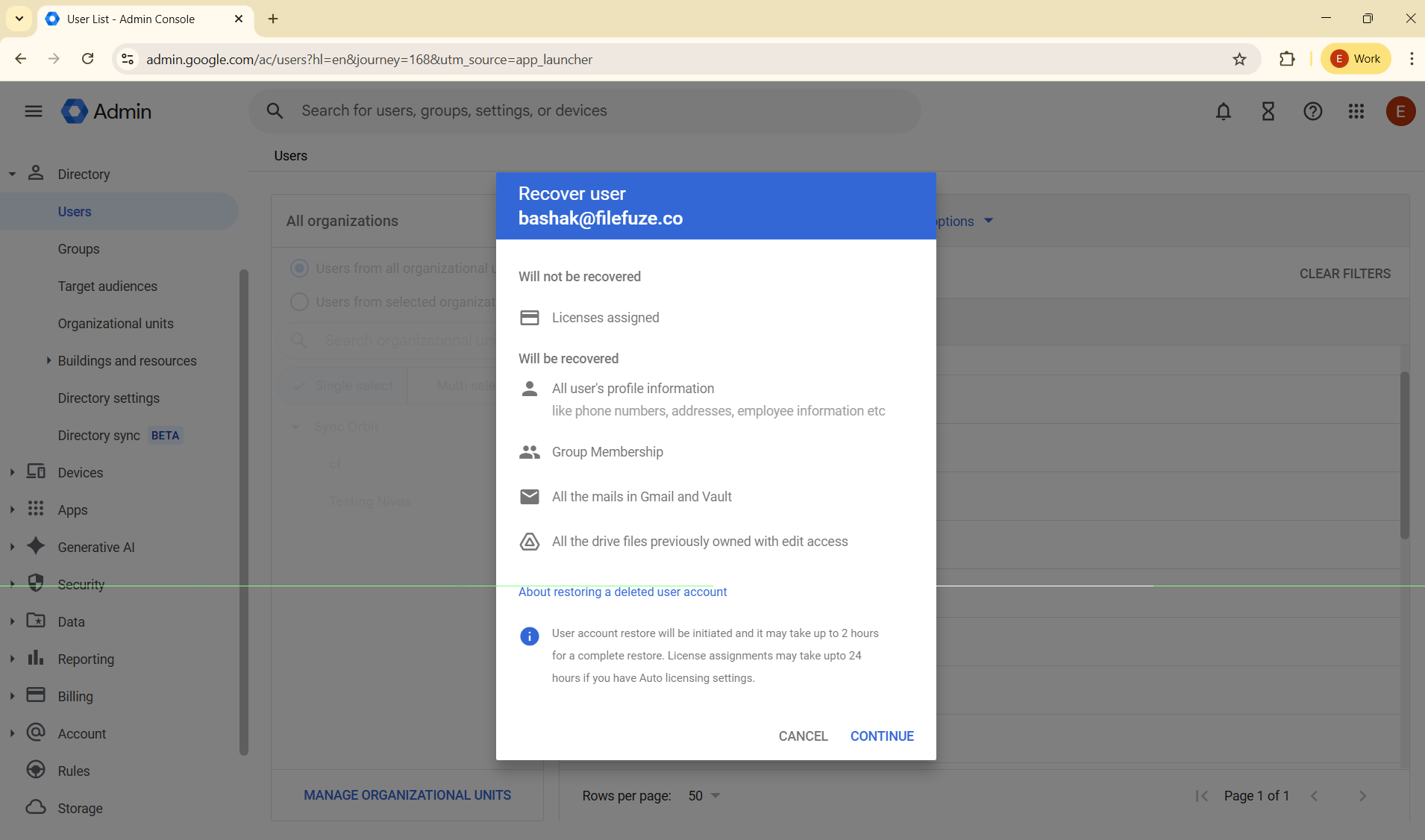Open the browser extensions puzzle icon
The width and height of the screenshot is (1425, 840).
(1287, 59)
